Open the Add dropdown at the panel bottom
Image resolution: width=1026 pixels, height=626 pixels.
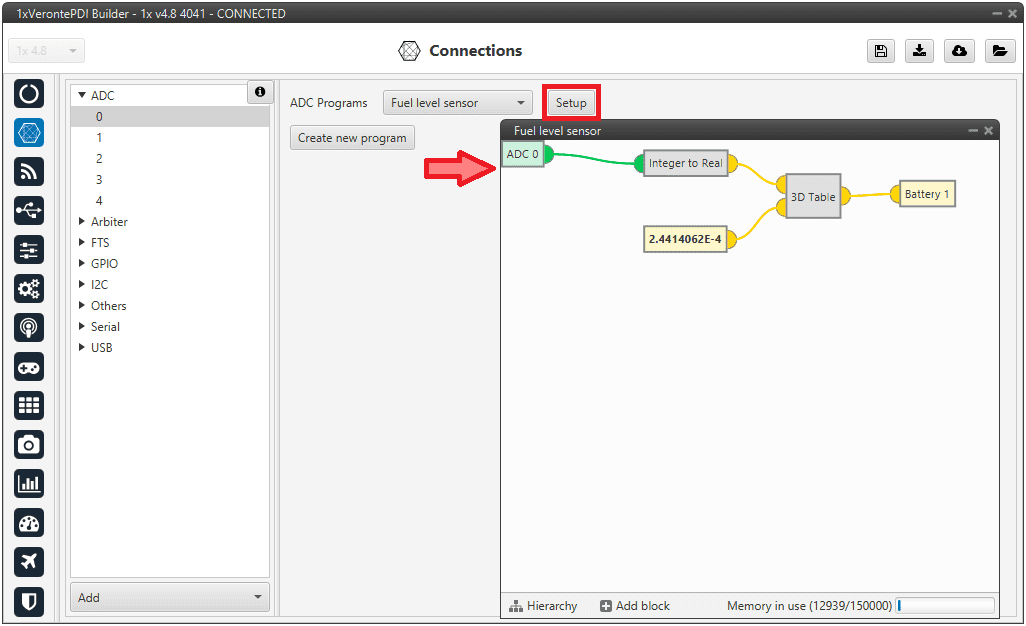[x=169, y=597]
